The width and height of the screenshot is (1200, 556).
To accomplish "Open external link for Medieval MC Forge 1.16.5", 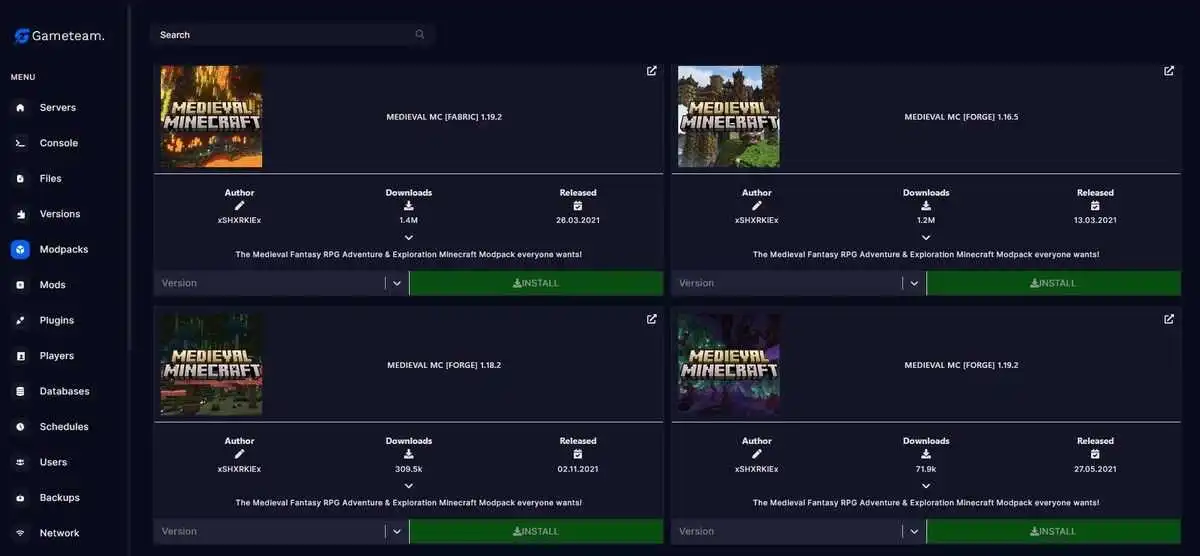I will click(1169, 71).
